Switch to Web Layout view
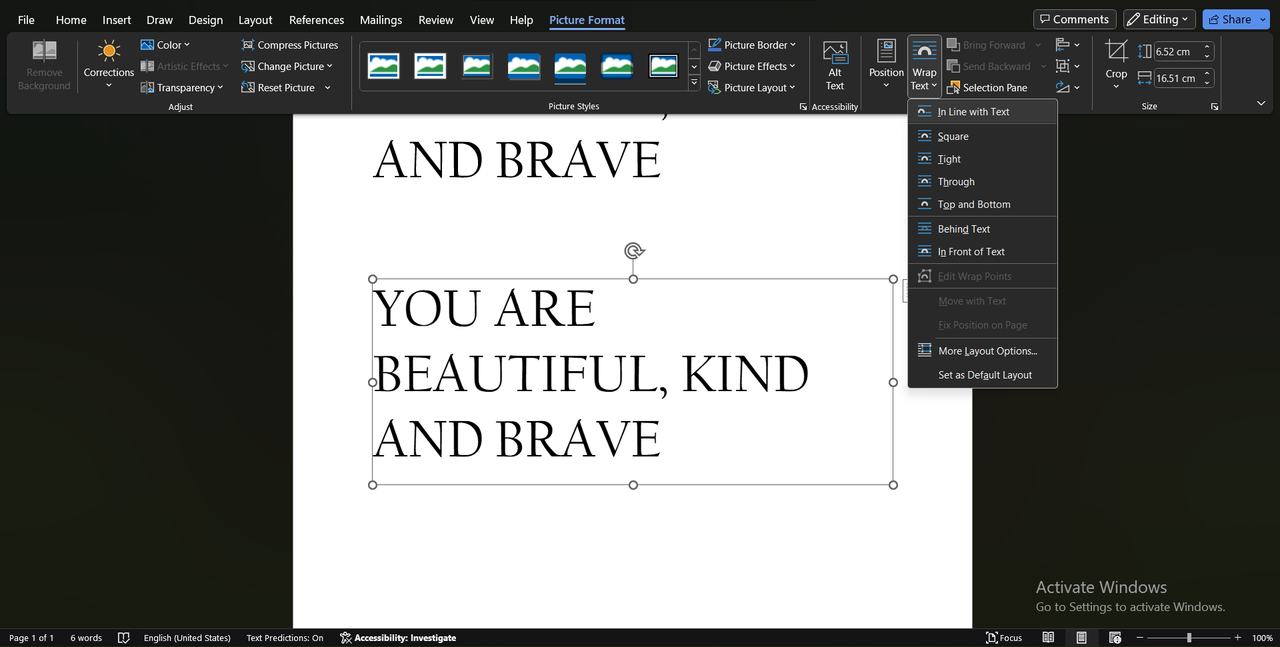Image resolution: width=1280 pixels, height=647 pixels. tap(1114, 638)
